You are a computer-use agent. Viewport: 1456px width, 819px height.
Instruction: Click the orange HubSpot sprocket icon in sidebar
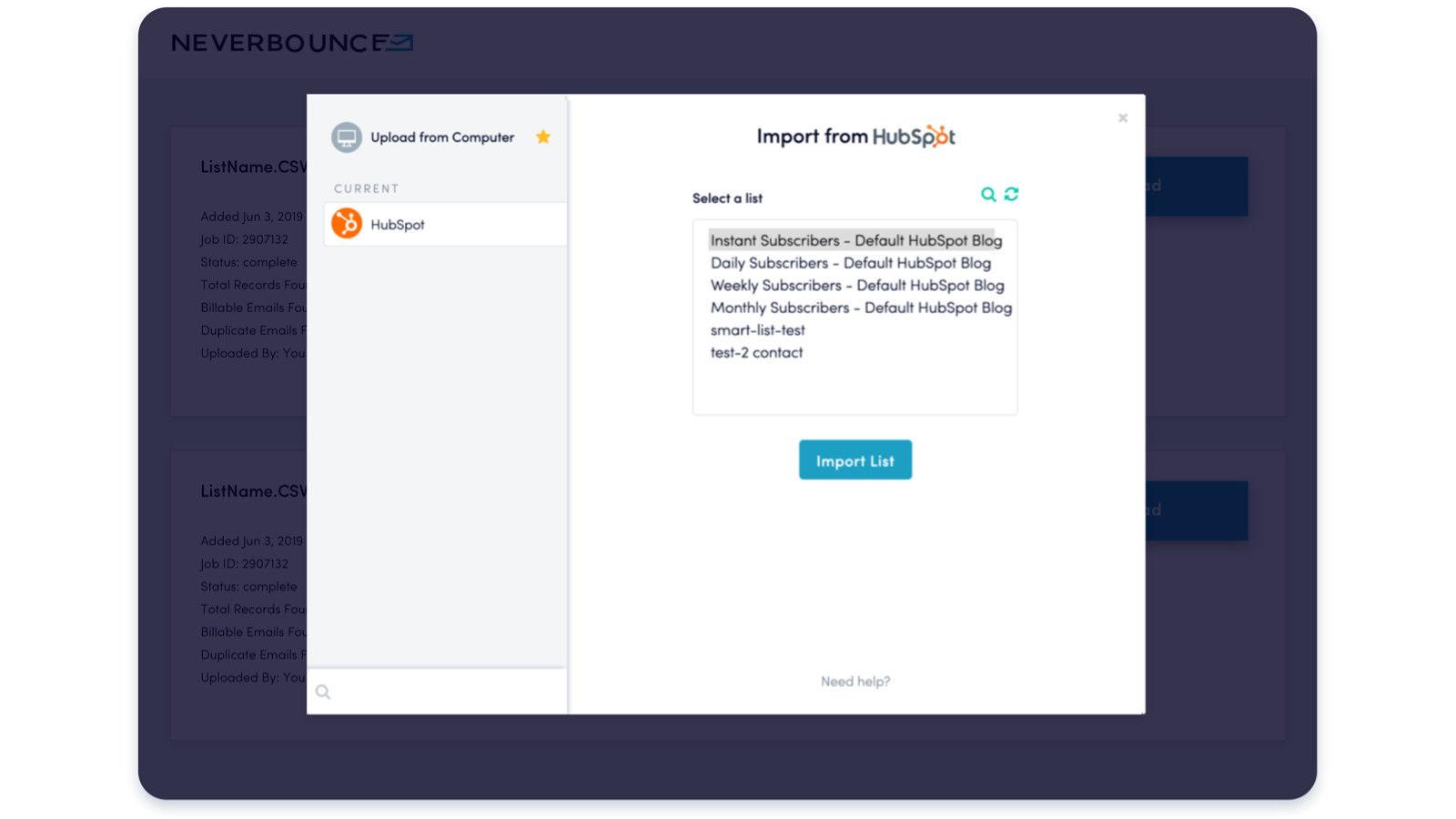click(346, 223)
